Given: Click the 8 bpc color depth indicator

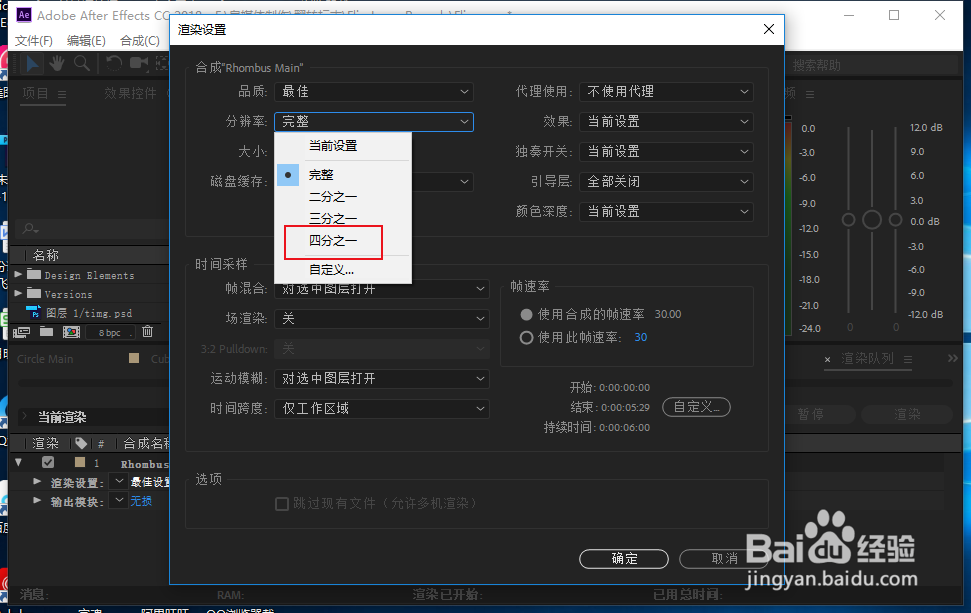Looking at the screenshot, I should [110, 333].
